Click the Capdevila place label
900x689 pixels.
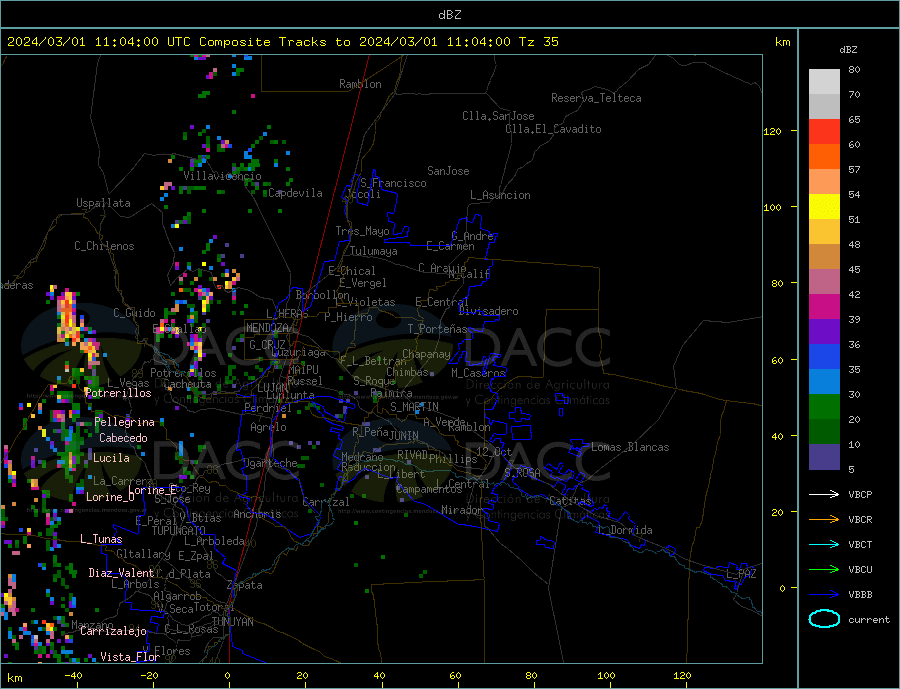pos(295,193)
